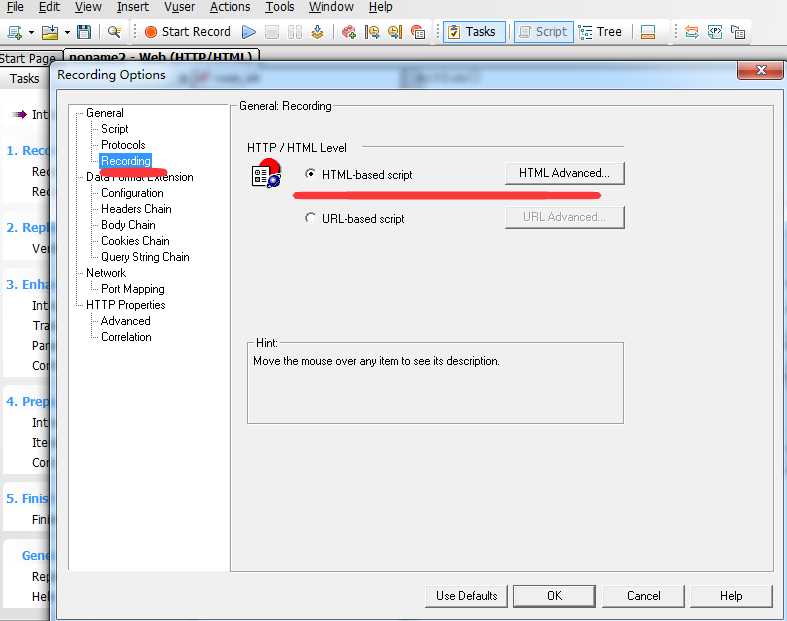Click the Use Defaults button
Image resolution: width=787 pixels, height=621 pixels.
tap(466, 596)
